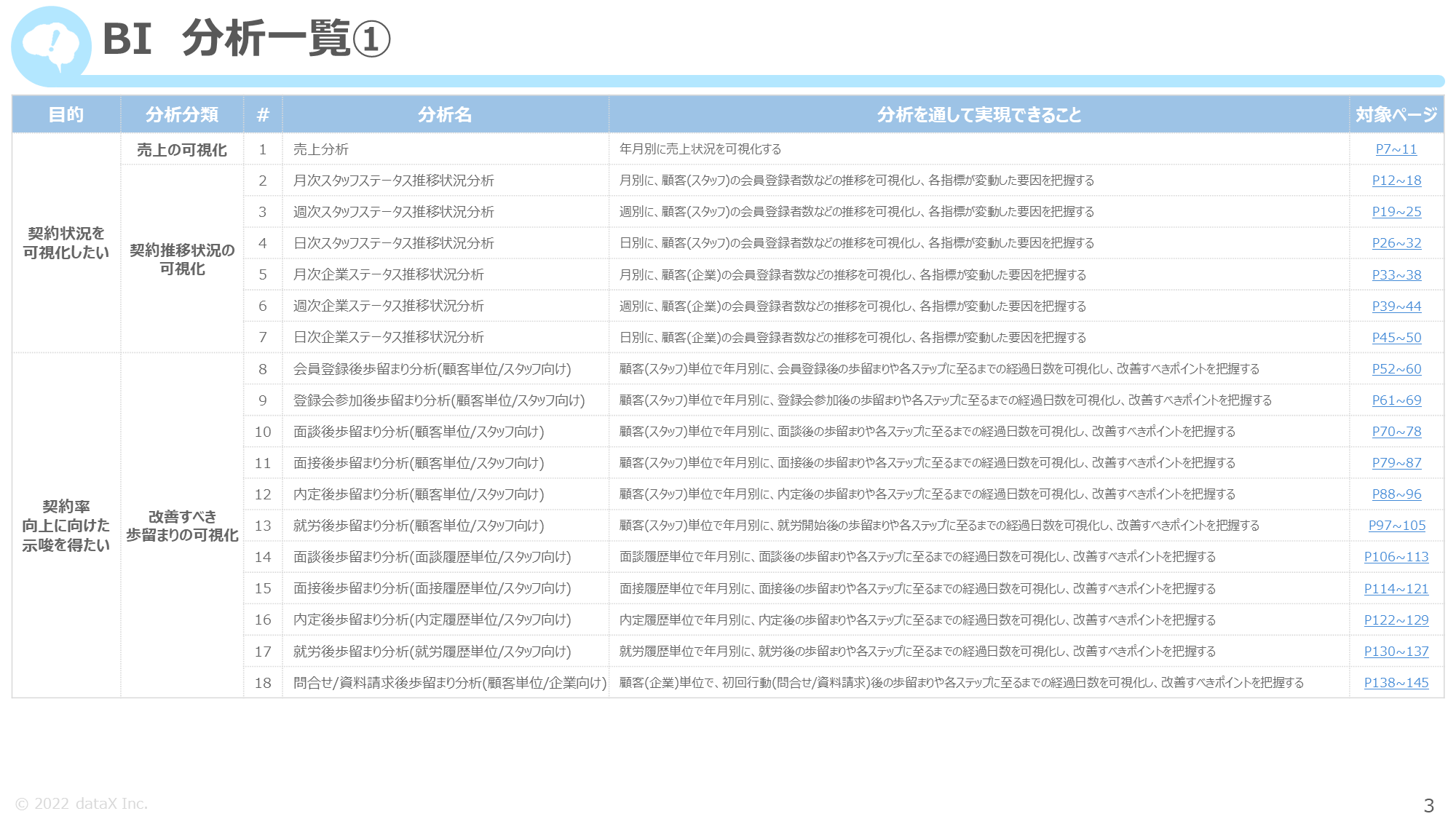Open page link P79~87
Image resolution: width=1456 pixels, height=819 pixels.
coord(1396,463)
